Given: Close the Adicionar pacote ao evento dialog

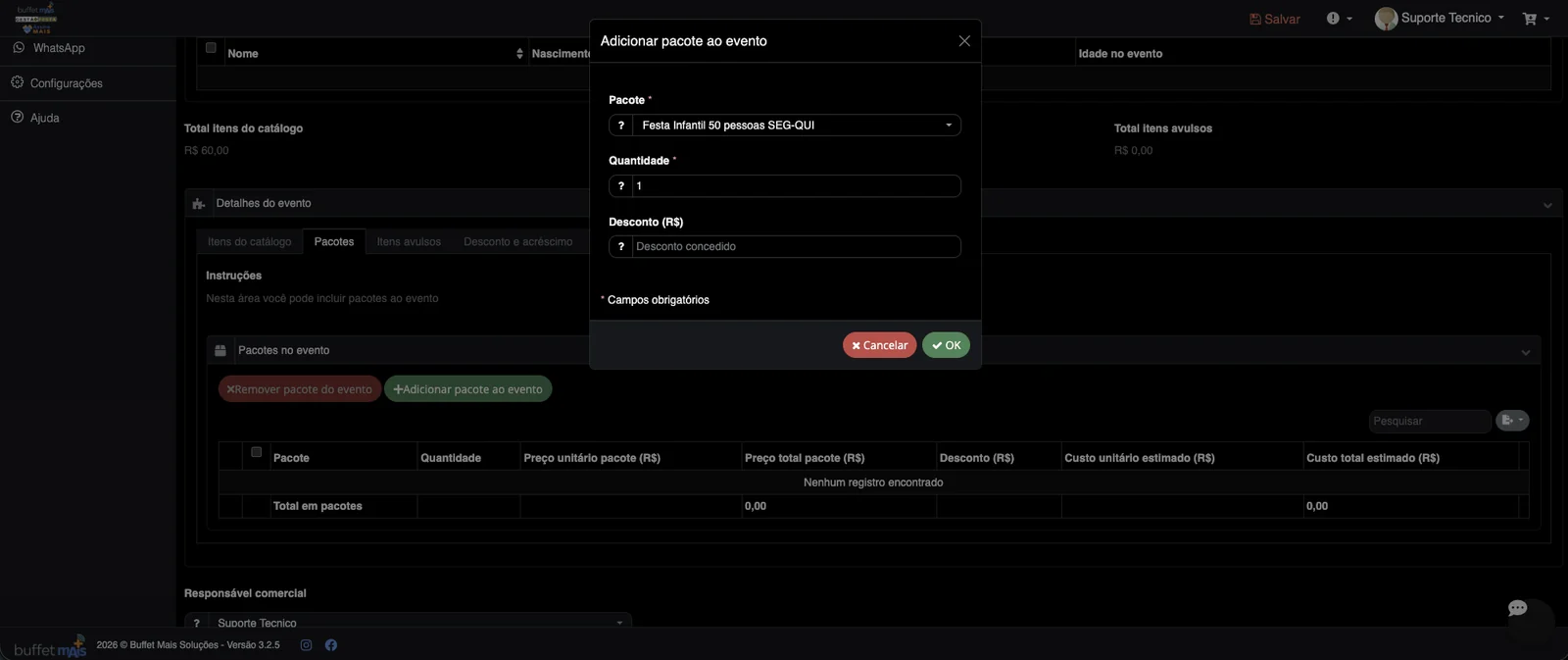Looking at the screenshot, I should [x=964, y=41].
